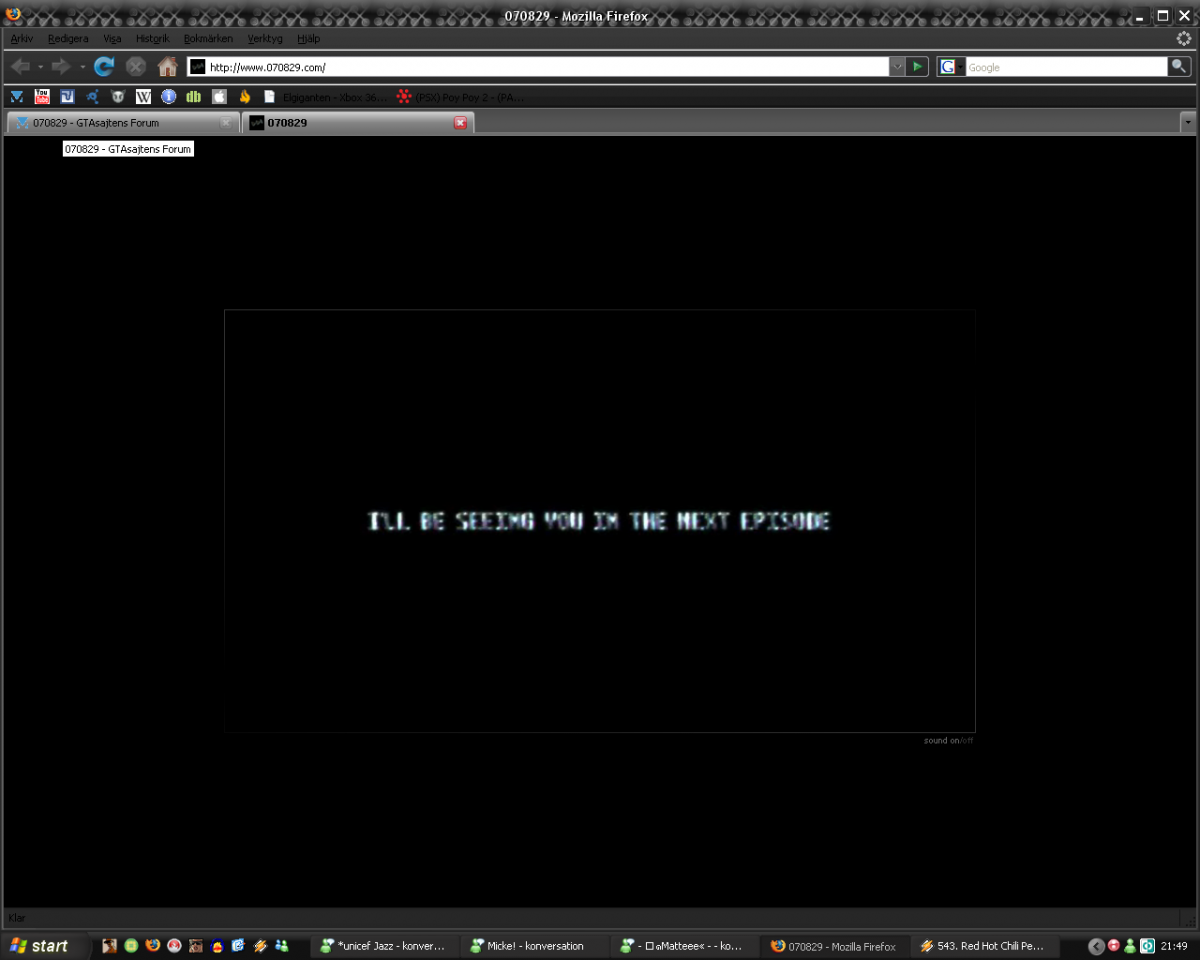Open the Micke! konversation taskbar button

pos(535,946)
